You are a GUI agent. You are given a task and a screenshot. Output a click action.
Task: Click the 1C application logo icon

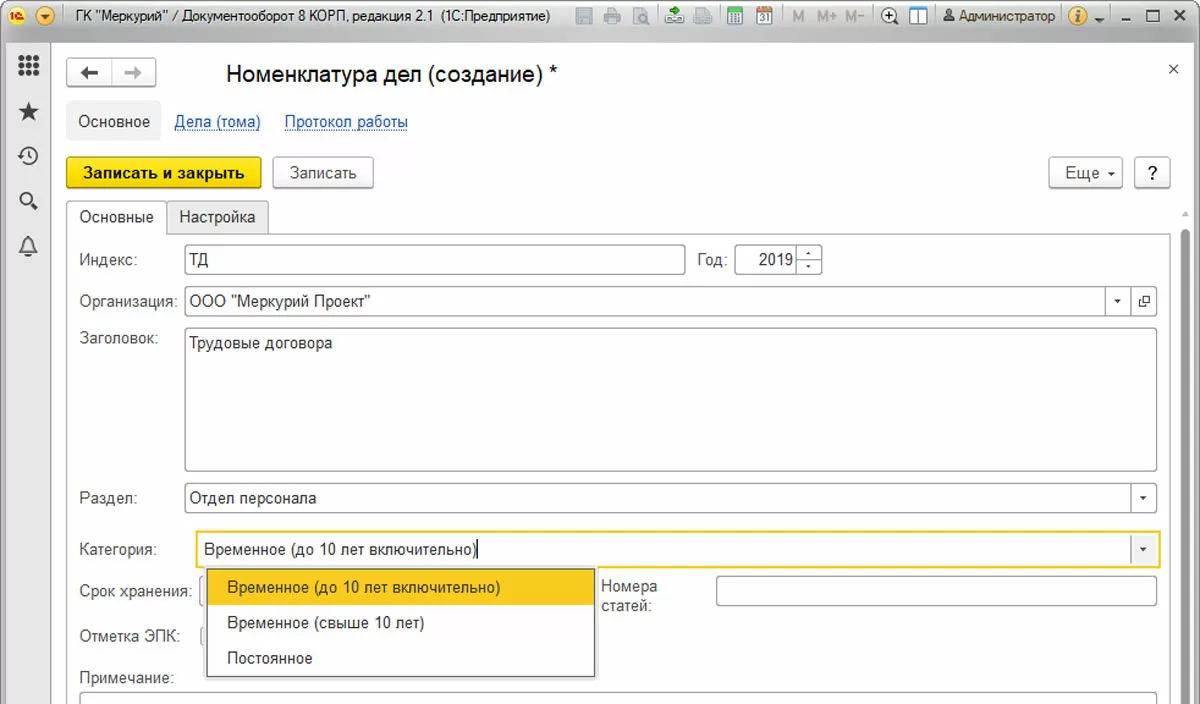pos(17,16)
